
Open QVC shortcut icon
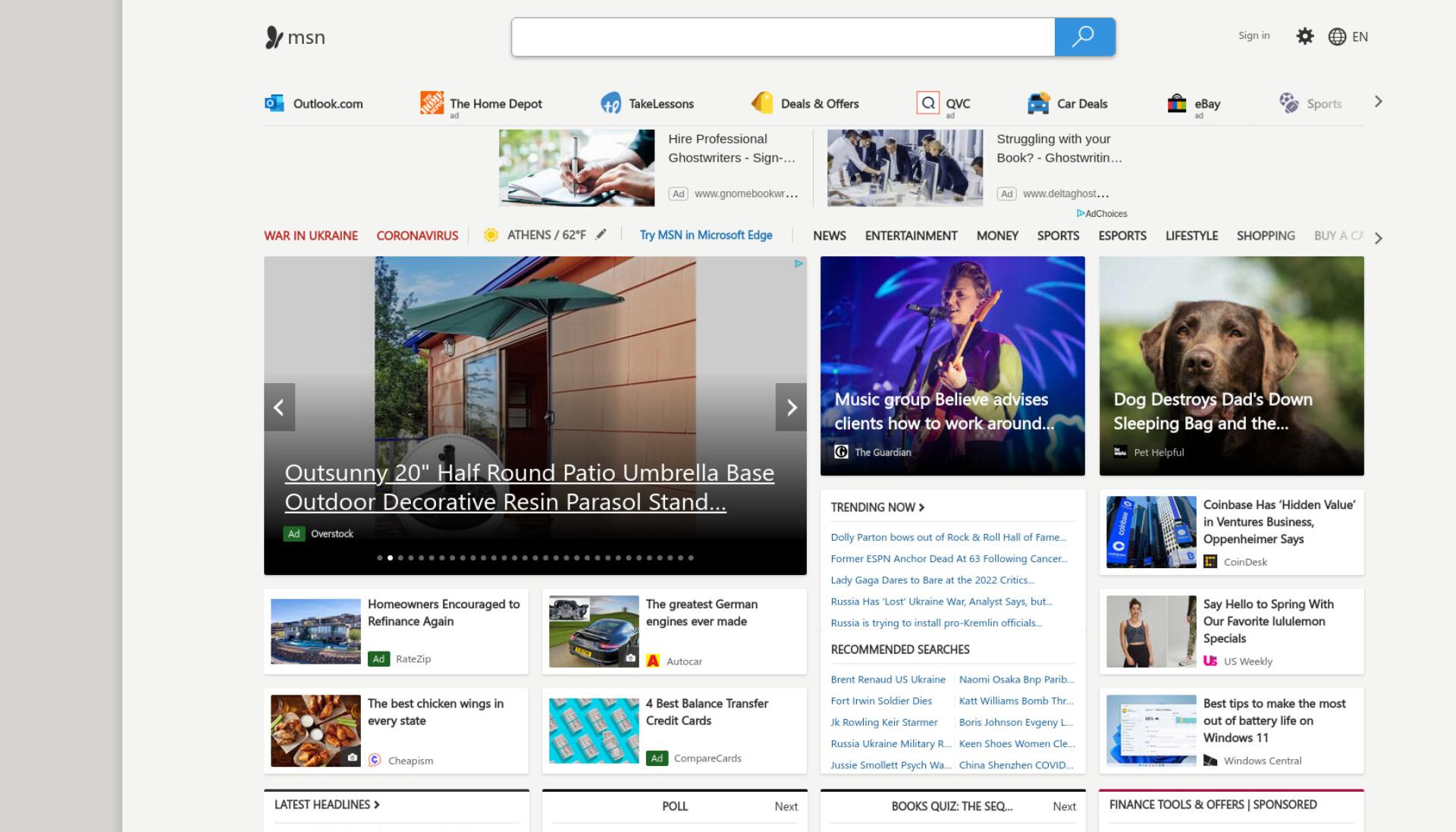click(927, 103)
